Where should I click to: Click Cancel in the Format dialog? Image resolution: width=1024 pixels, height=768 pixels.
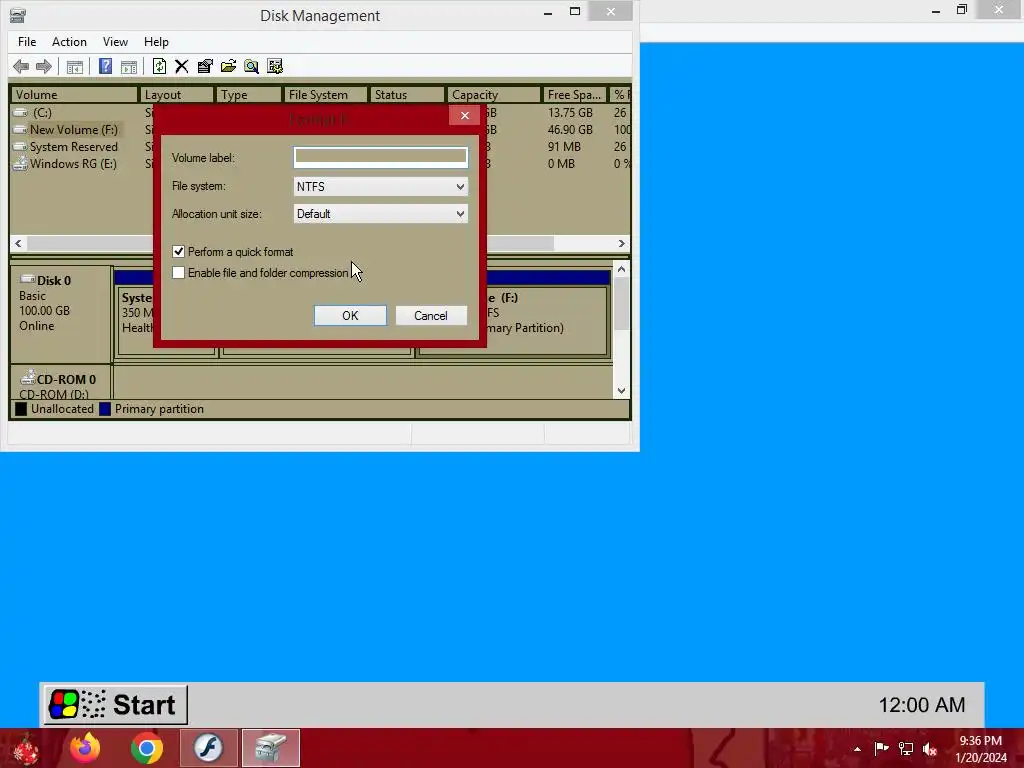click(431, 315)
